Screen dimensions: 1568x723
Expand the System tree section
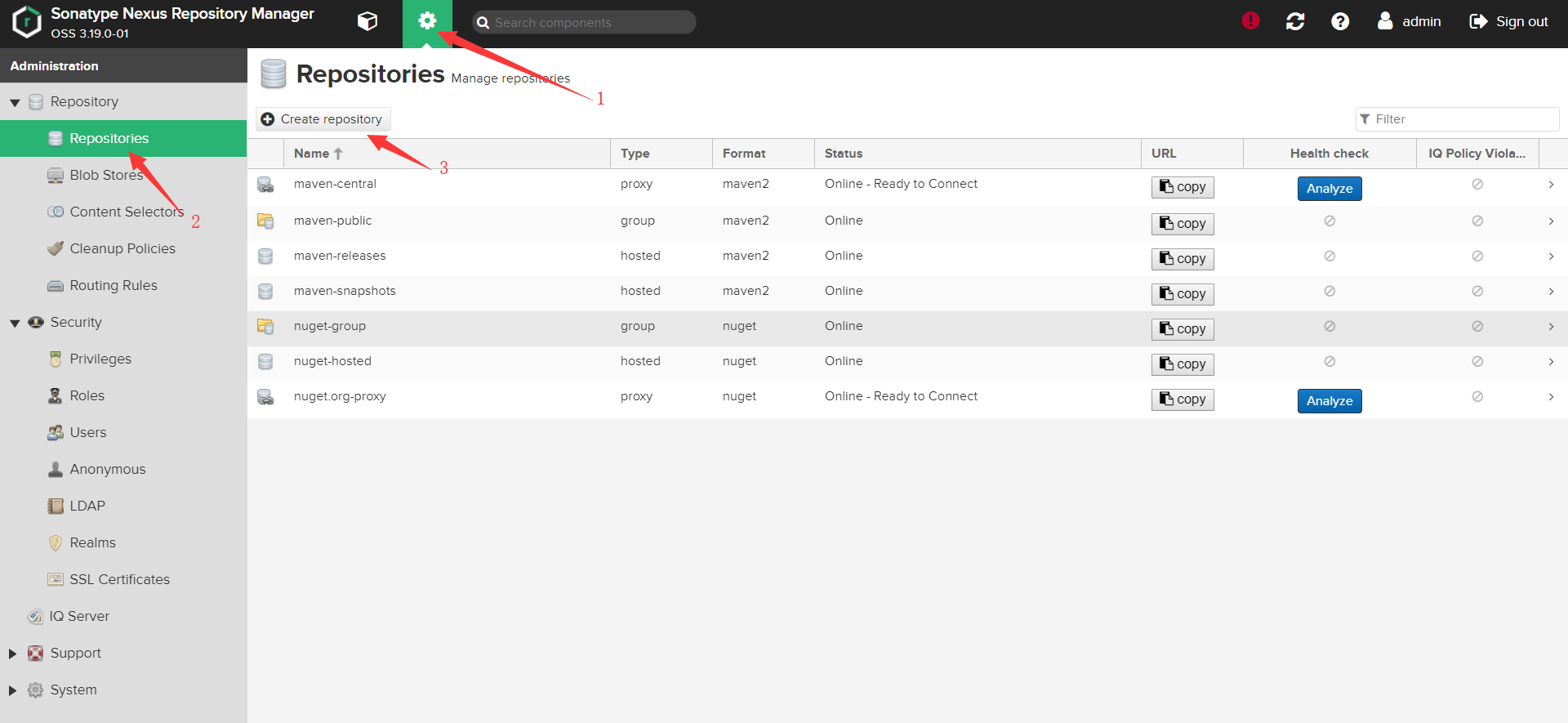[12, 690]
